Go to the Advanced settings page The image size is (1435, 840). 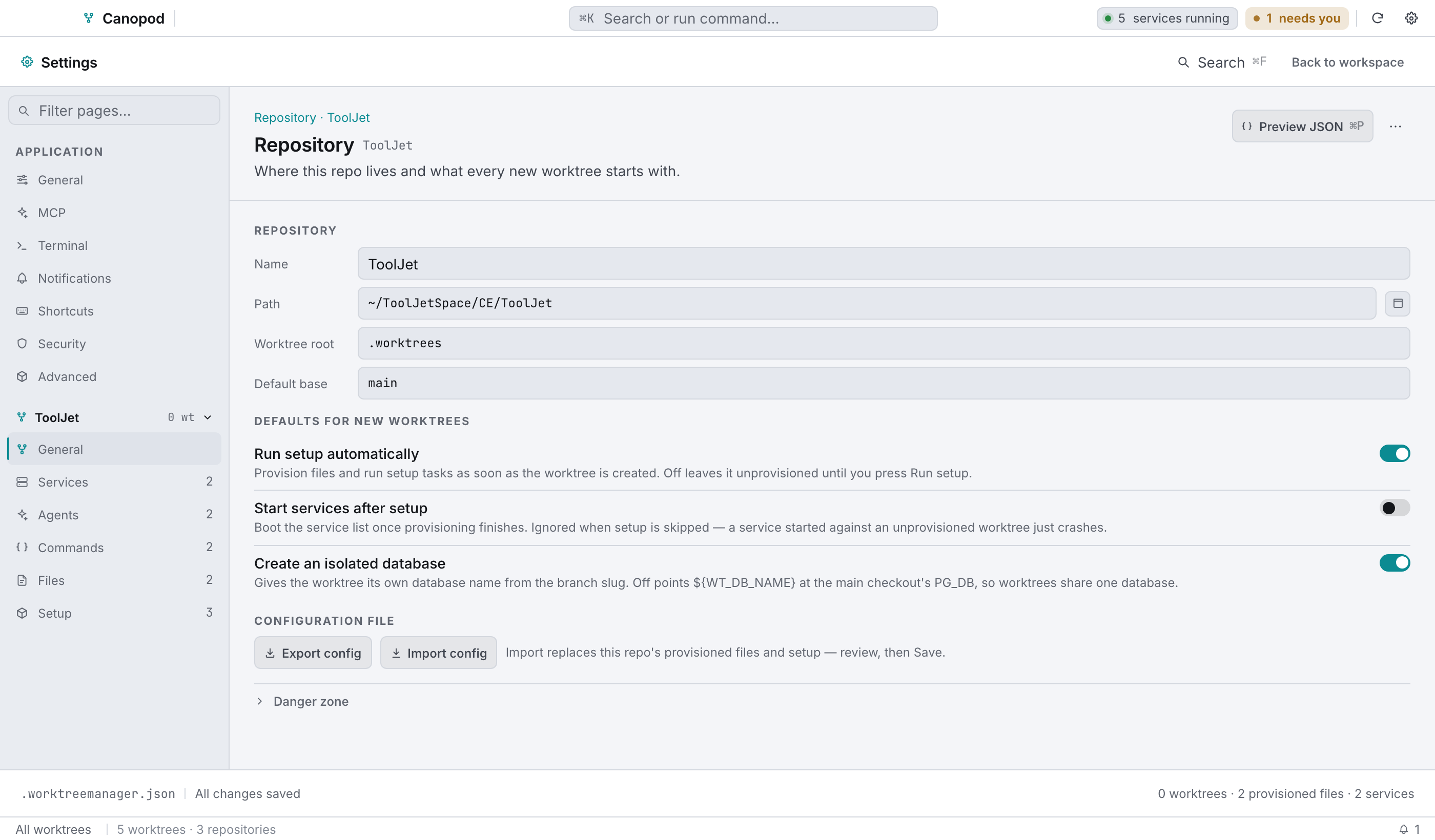coord(114,376)
